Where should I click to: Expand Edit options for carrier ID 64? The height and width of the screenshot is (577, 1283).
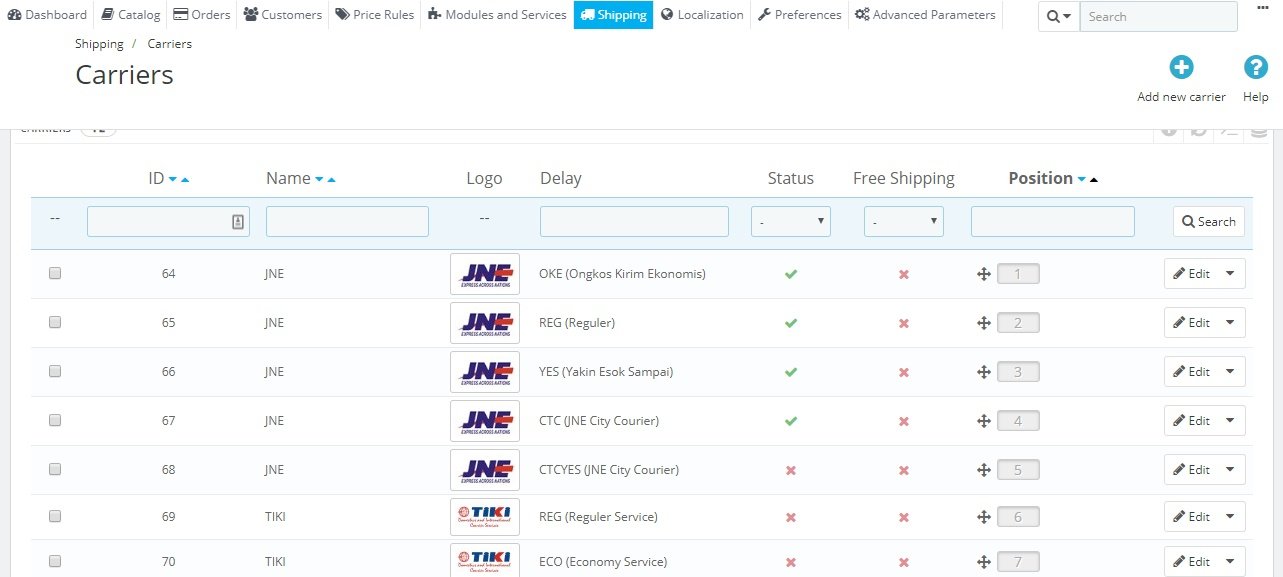[1230, 273]
